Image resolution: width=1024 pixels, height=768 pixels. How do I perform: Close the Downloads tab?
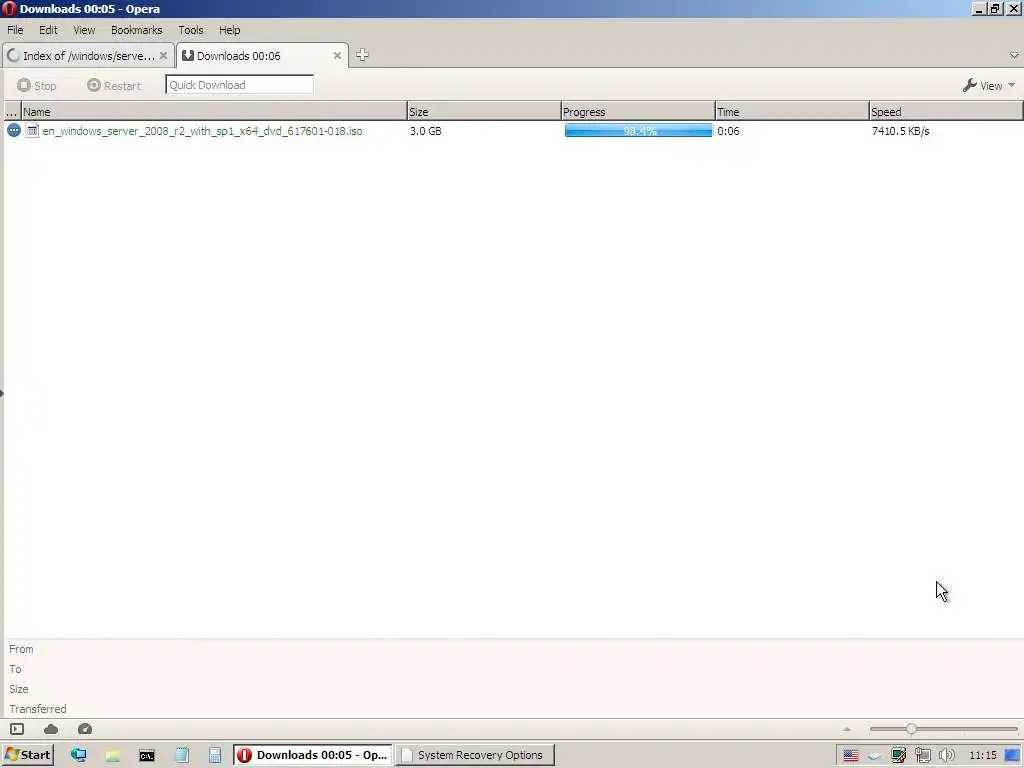coord(337,56)
